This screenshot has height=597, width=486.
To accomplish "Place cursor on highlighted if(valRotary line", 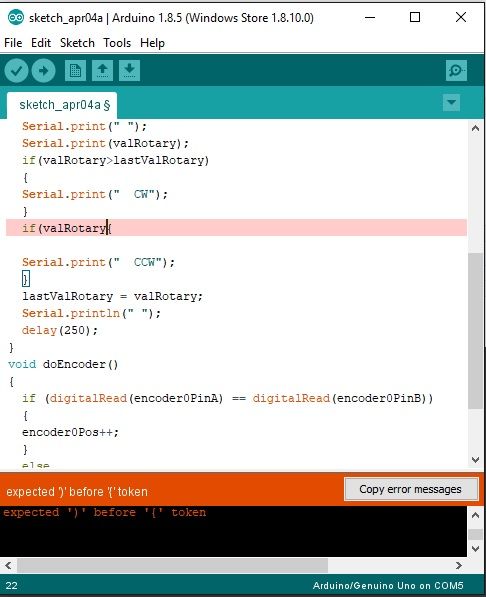I will [237, 228].
